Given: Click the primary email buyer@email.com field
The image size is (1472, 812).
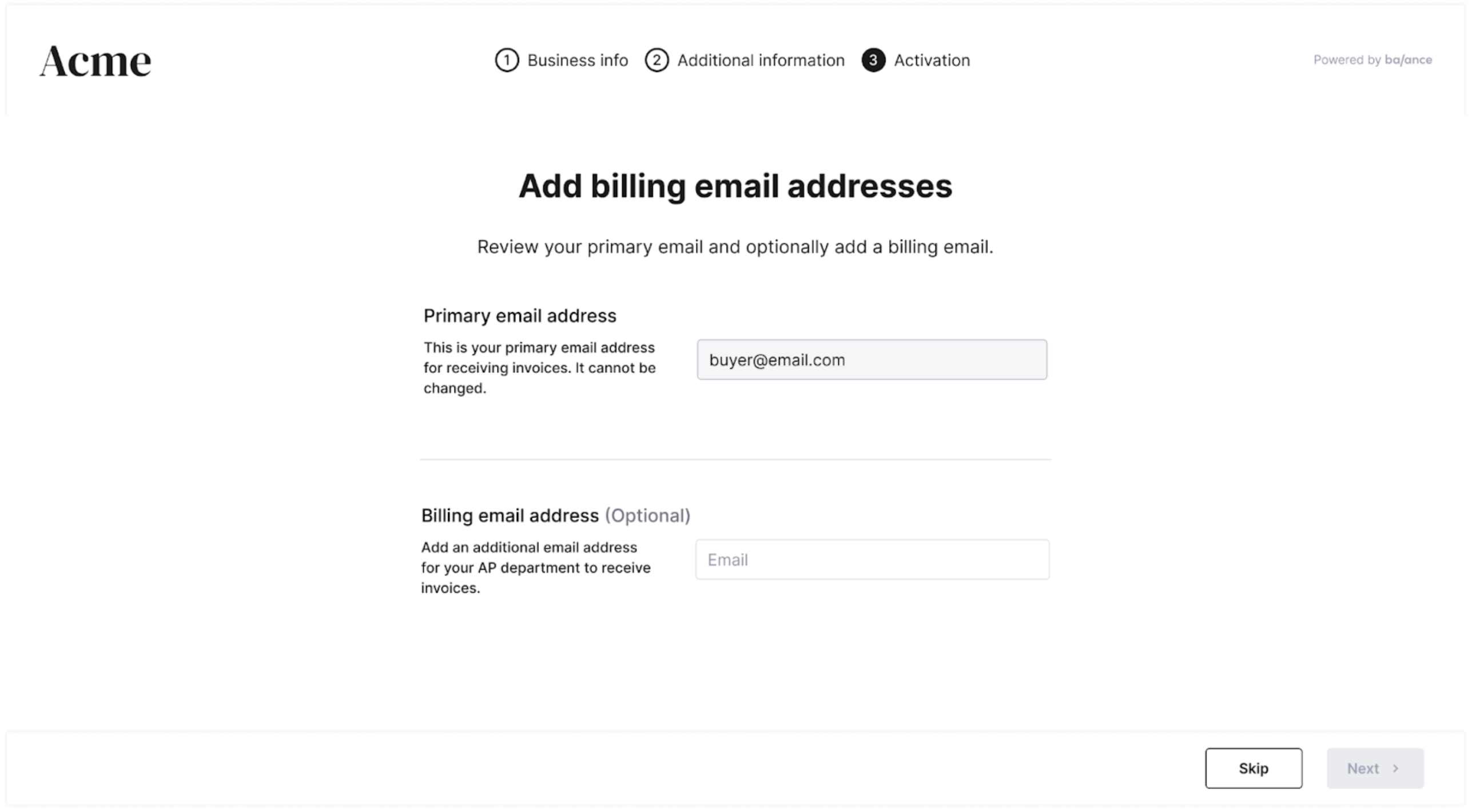Looking at the screenshot, I should [872, 360].
